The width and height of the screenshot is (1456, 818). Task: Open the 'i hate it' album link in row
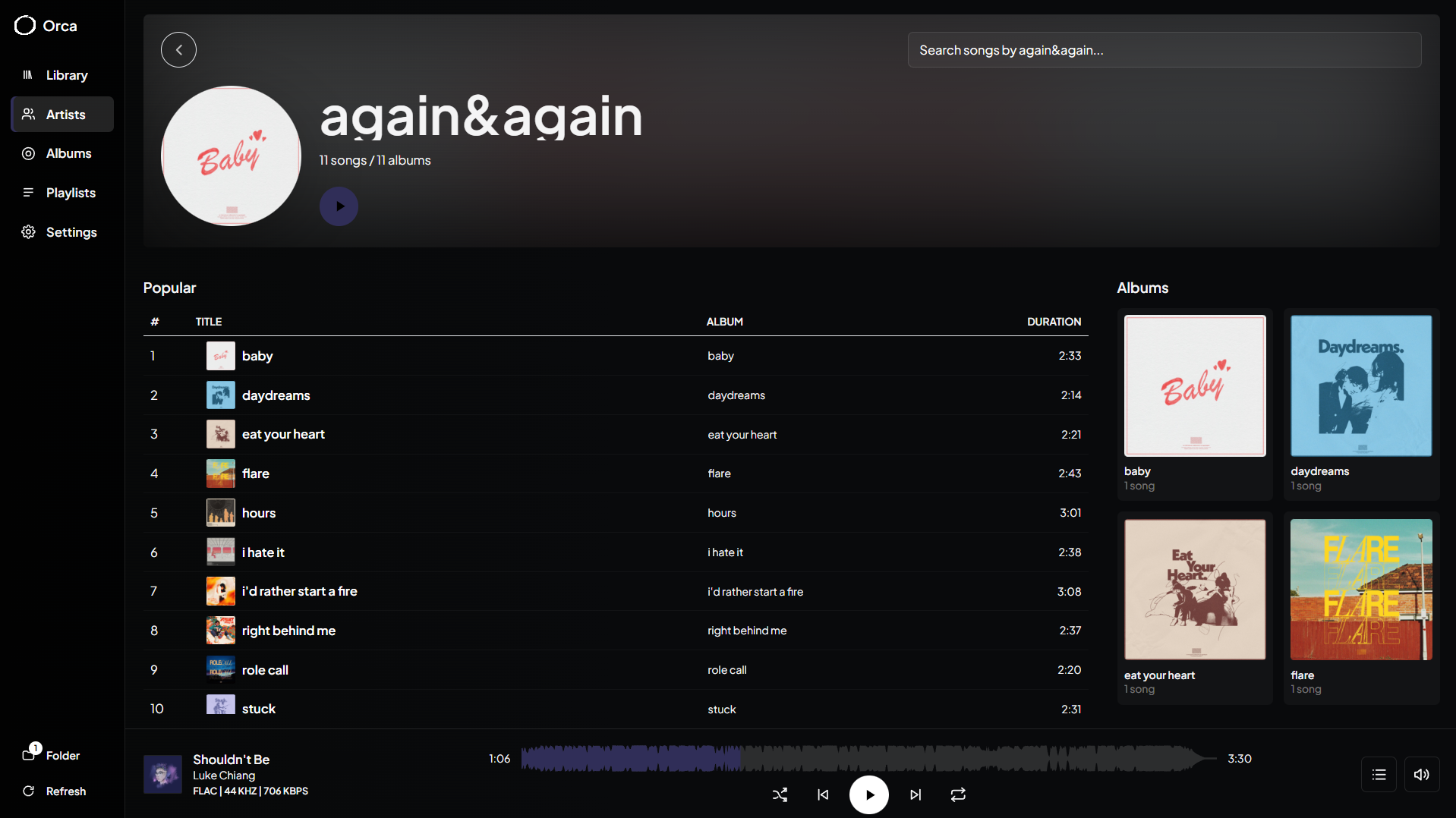[x=726, y=552]
